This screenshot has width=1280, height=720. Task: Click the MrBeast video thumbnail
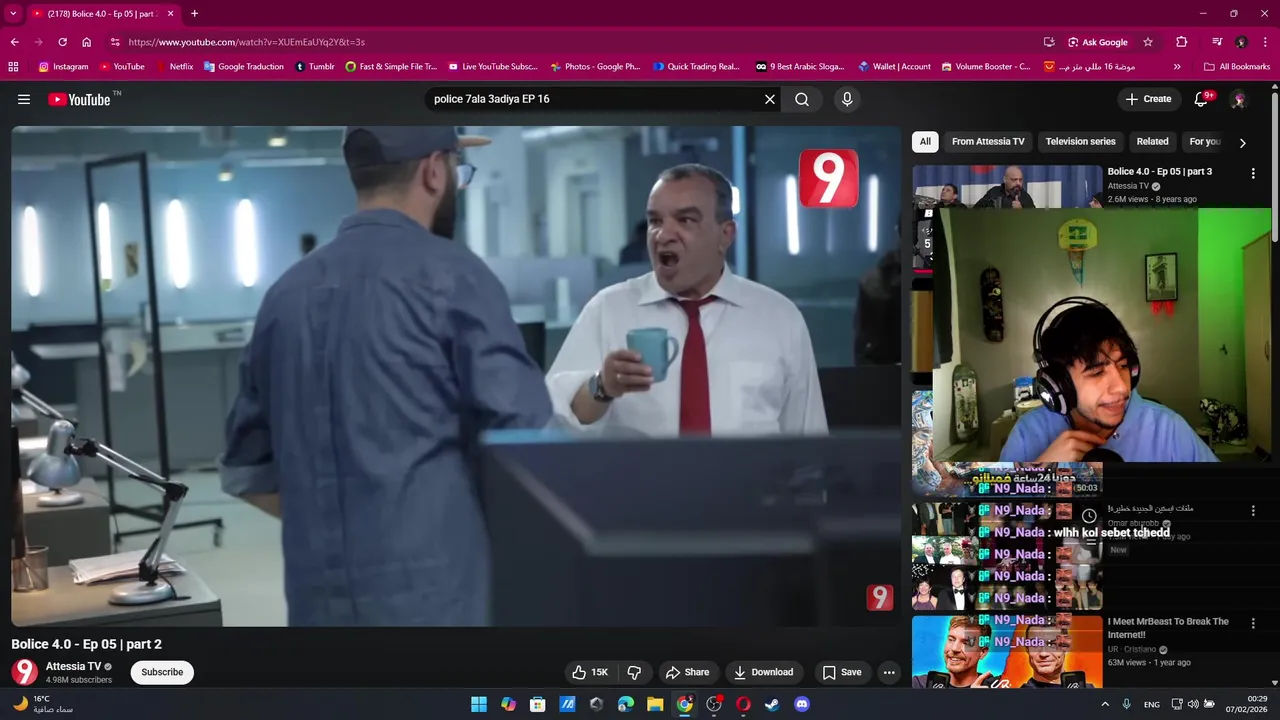1007,651
